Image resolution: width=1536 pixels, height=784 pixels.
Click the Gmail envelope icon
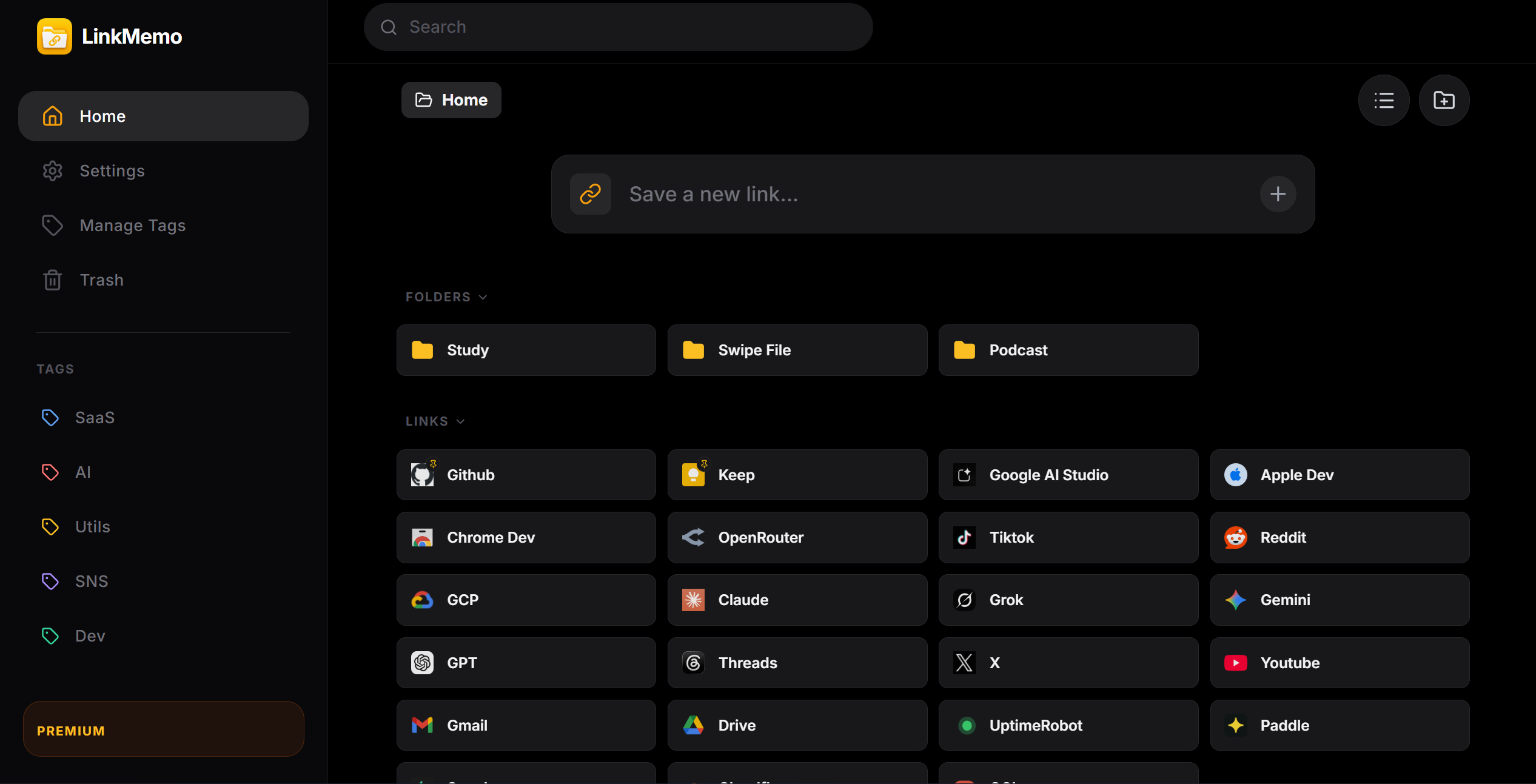coord(422,725)
